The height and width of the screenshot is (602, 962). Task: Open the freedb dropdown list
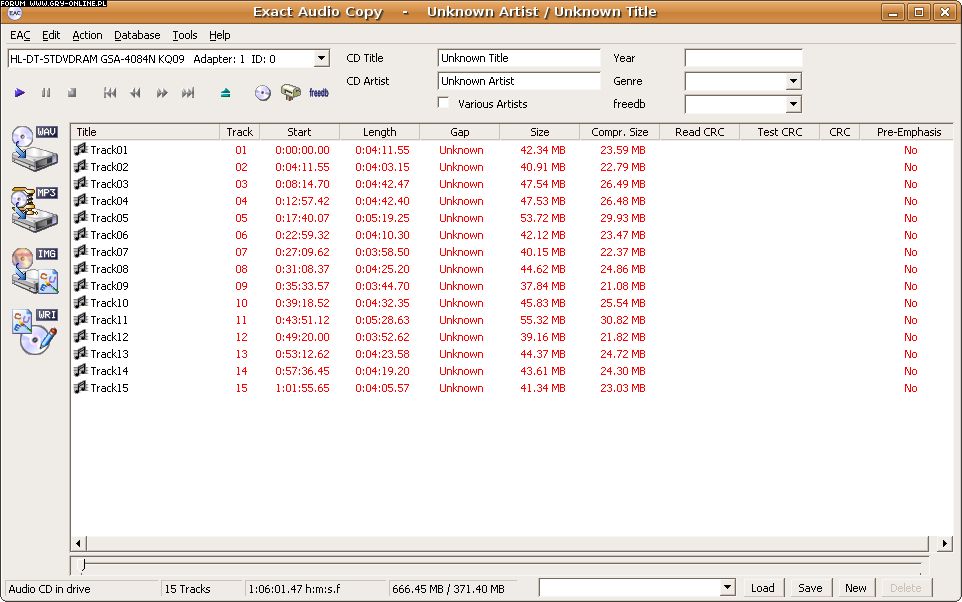[793, 104]
